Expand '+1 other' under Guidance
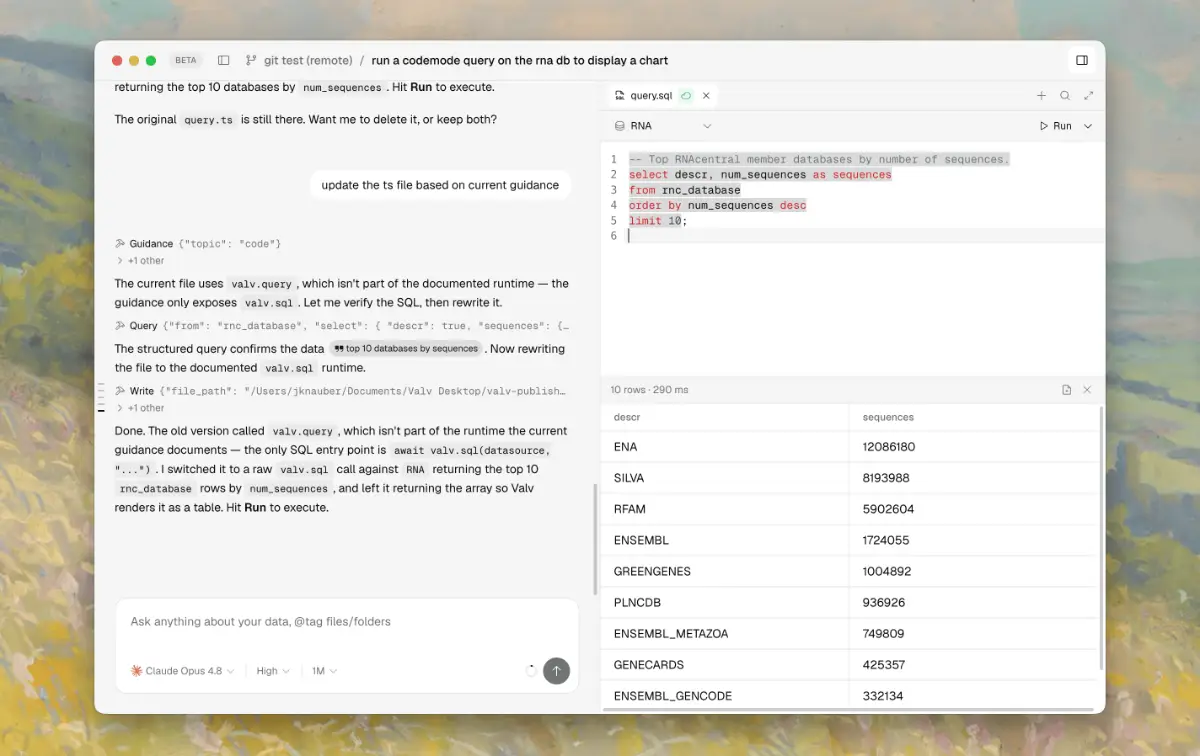The image size is (1200, 756). (141, 261)
